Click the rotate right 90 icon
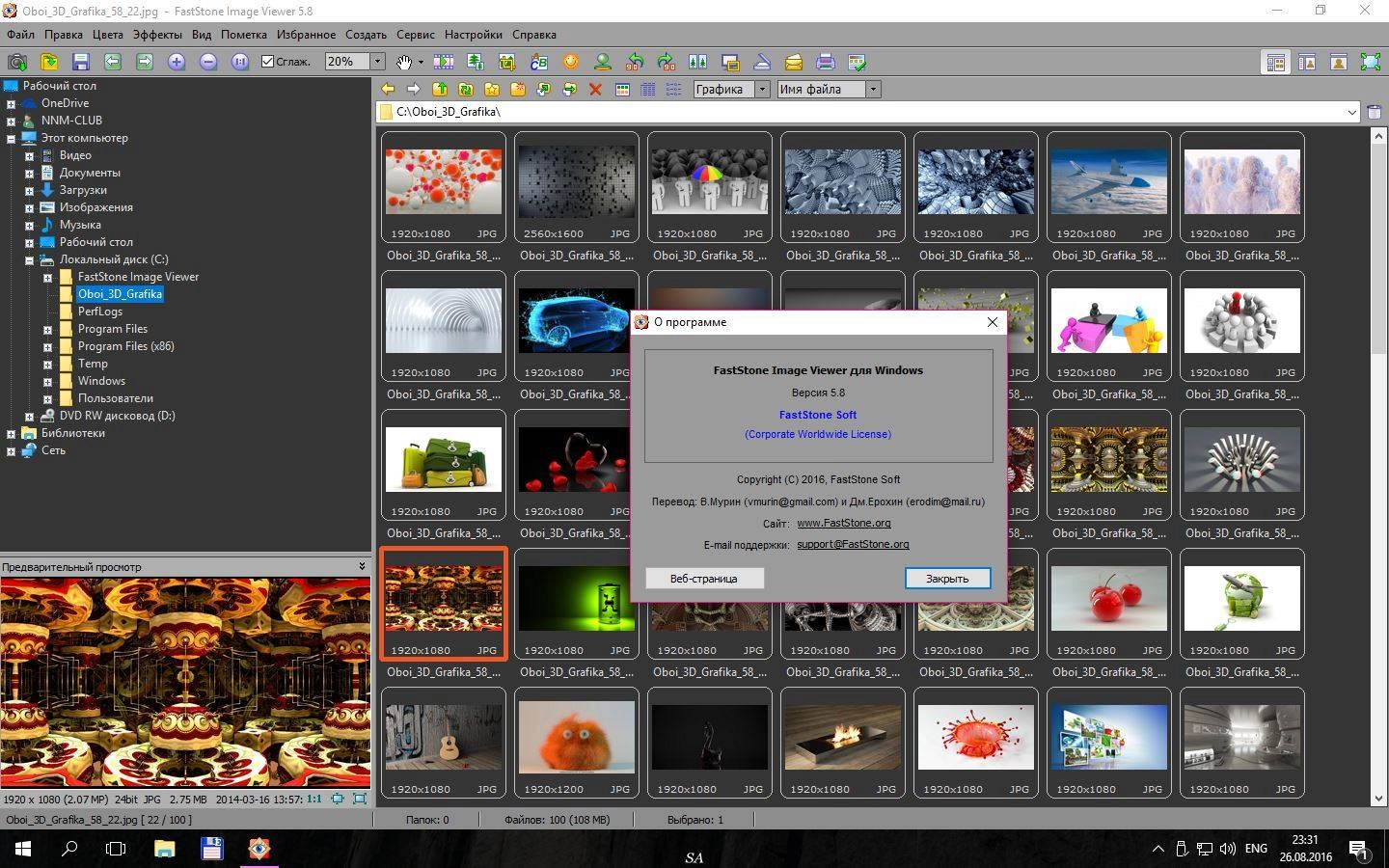 (667, 62)
